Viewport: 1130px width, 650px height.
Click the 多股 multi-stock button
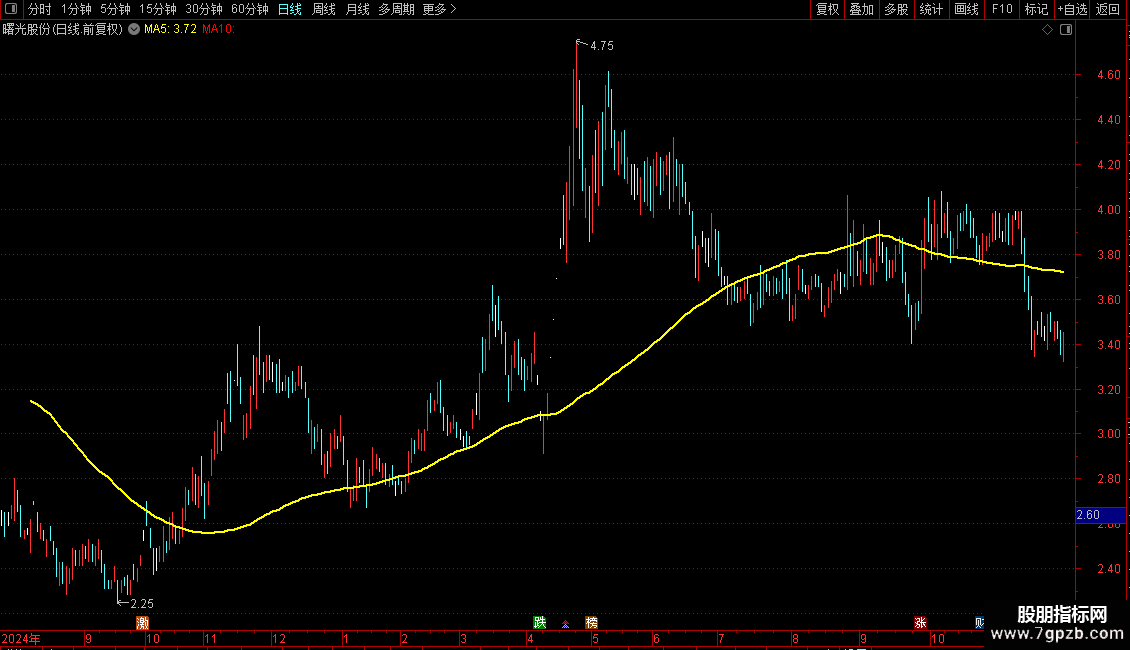(x=896, y=9)
